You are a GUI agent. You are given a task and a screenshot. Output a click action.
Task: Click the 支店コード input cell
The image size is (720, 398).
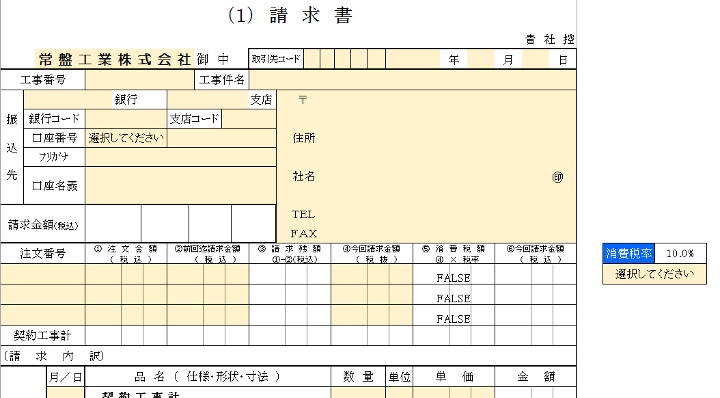248,119
